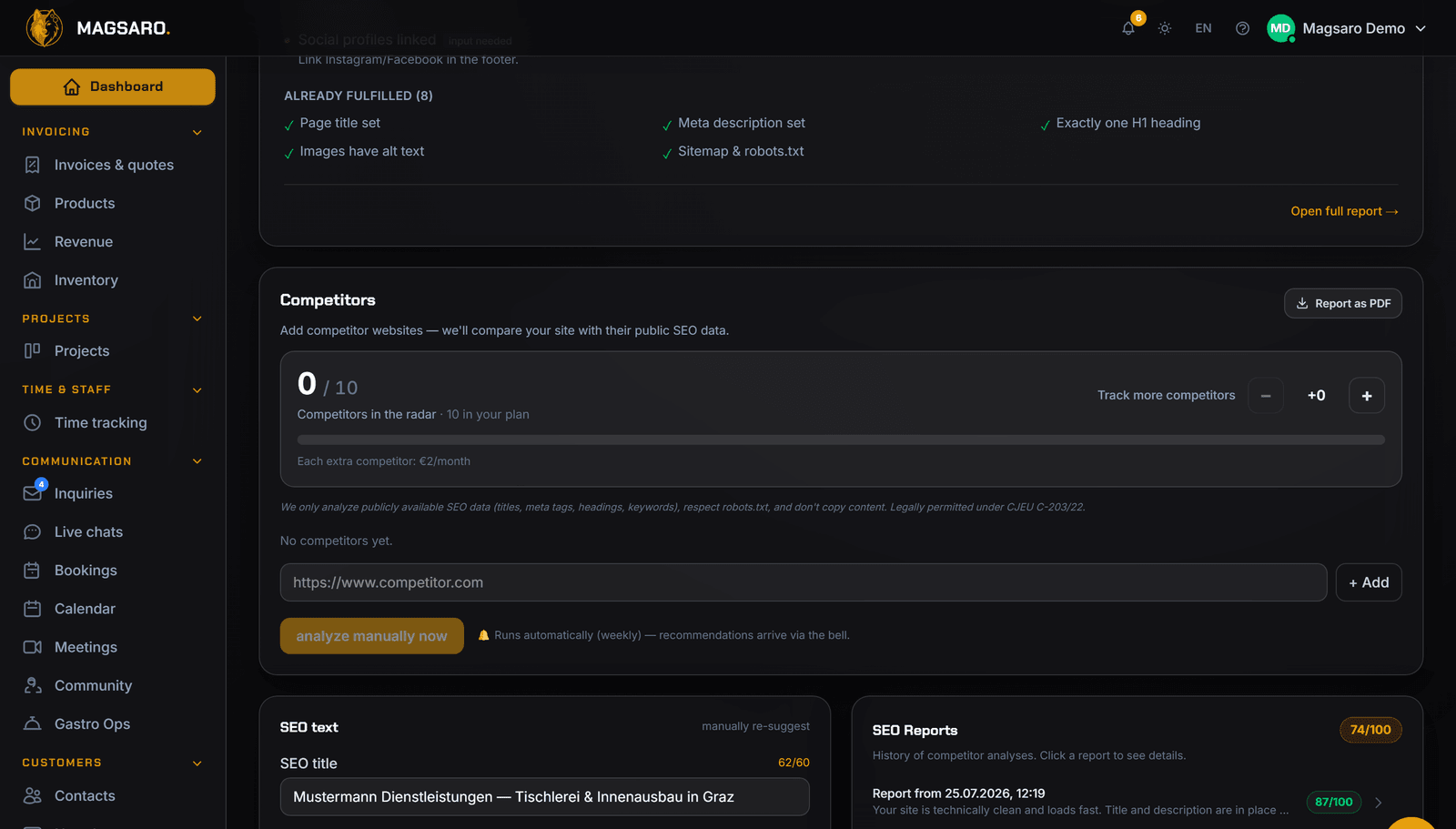The image size is (1456, 829).
Task: Click the competitors usage progress bar
Action: click(x=841, y=440)
